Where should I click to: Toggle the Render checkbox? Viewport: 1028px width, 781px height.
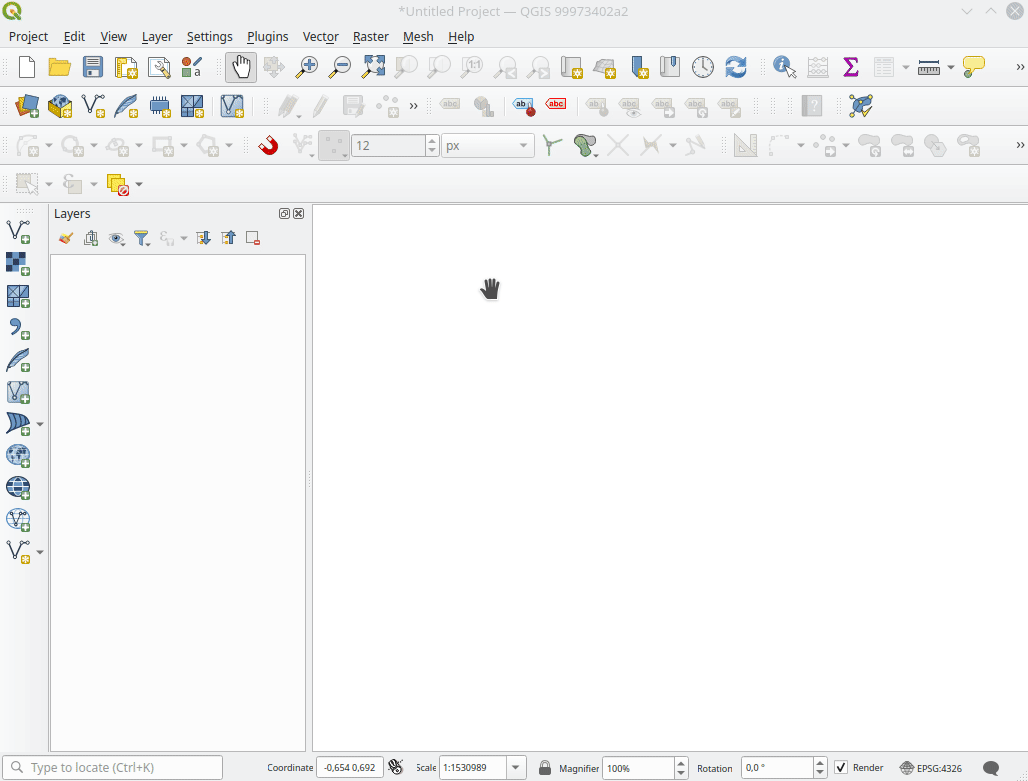click(841, 768)
